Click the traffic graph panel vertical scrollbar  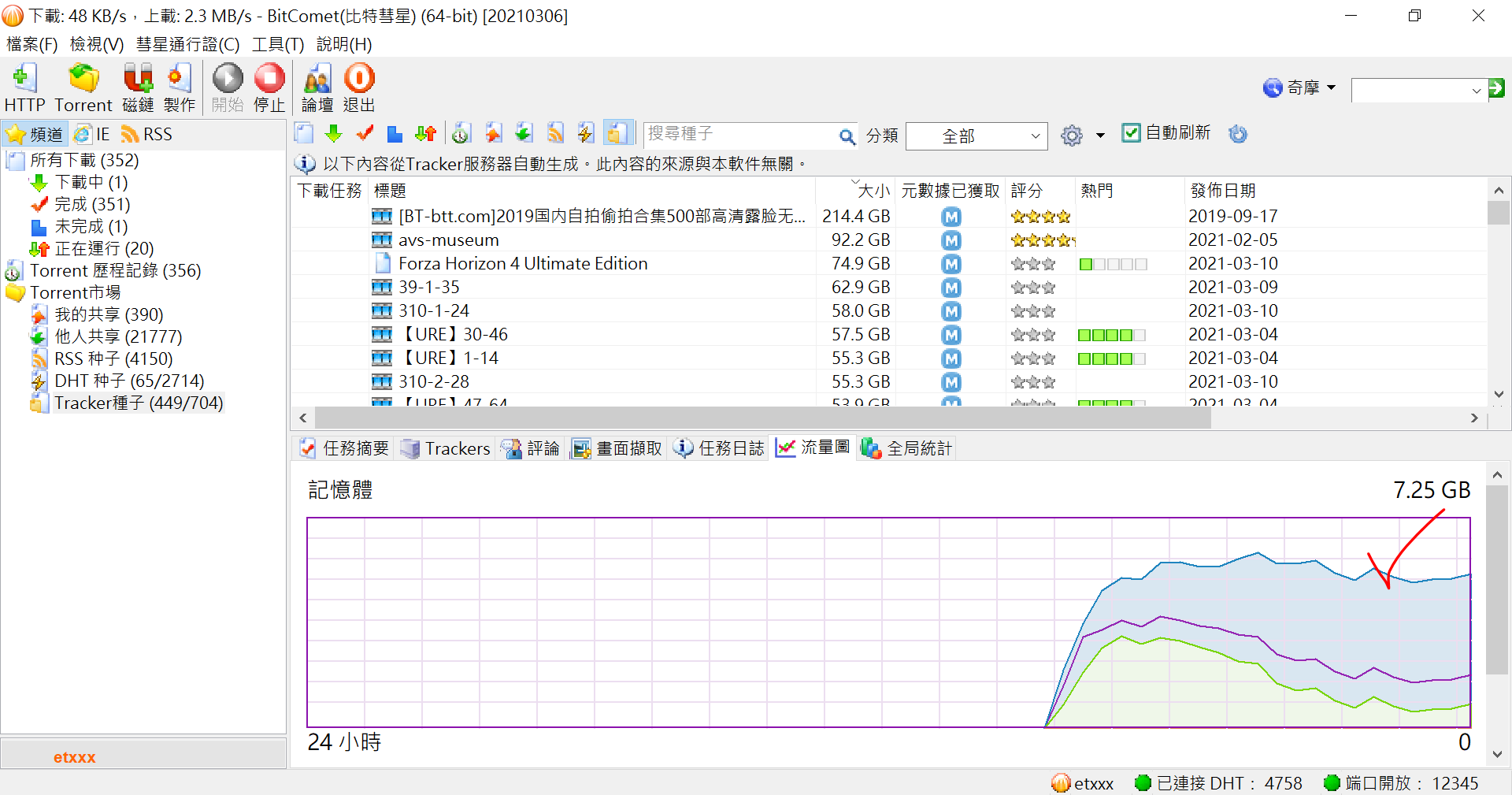point(1497,581)
